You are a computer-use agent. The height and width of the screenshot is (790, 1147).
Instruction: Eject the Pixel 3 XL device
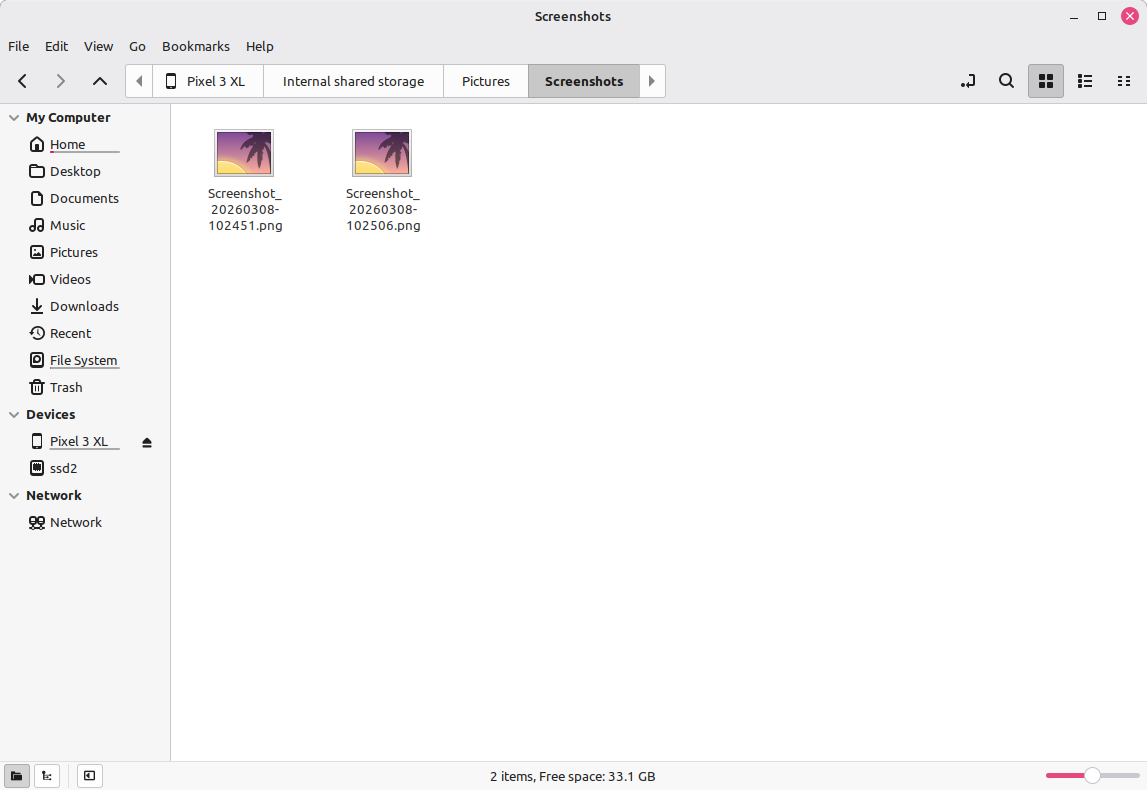pos(147,442)
